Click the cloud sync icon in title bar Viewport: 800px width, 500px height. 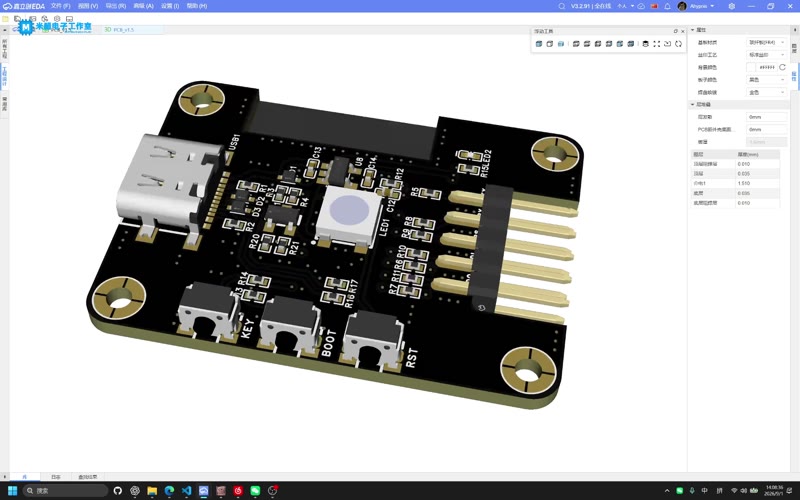click(x=641, y=6)
